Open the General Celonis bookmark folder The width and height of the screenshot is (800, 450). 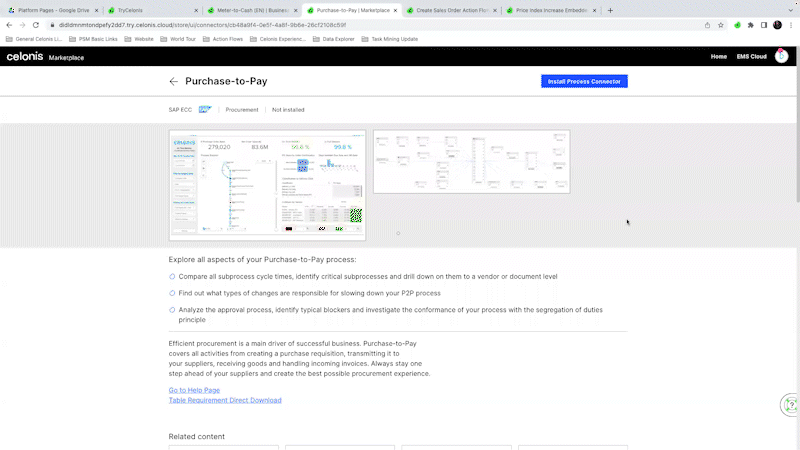tap(34, 39)
